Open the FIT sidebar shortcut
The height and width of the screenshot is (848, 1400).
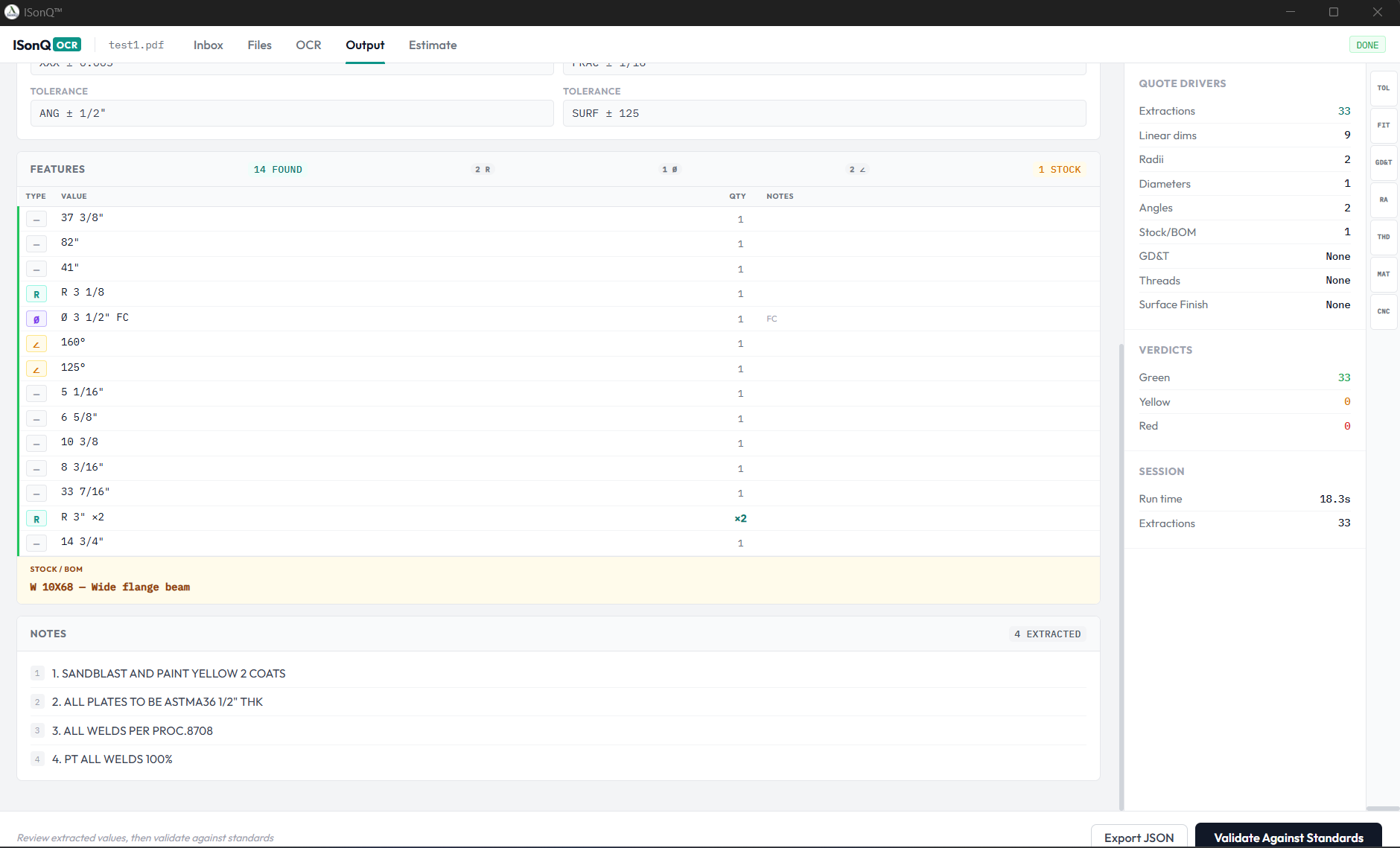(1383, 125)
